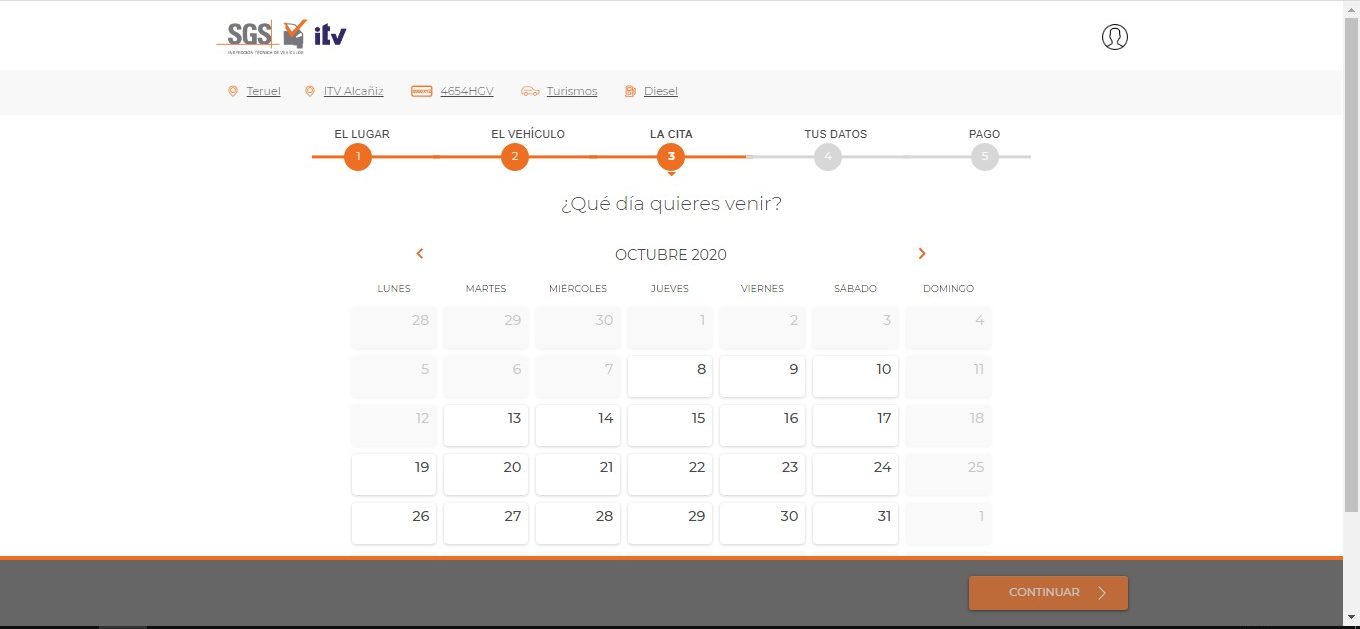This screenshot has width=1360, height=629.
Task: Click the SGS ITV logo
Action: [x=281, y=37]
